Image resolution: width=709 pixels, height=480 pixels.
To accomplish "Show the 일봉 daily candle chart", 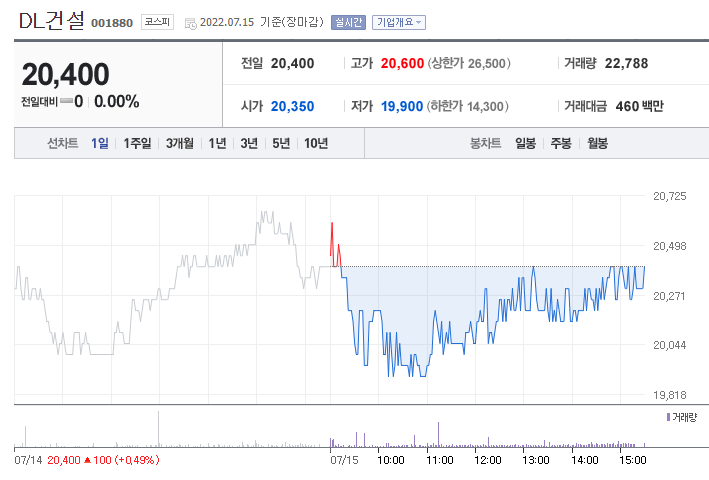I will click(525, 143).
